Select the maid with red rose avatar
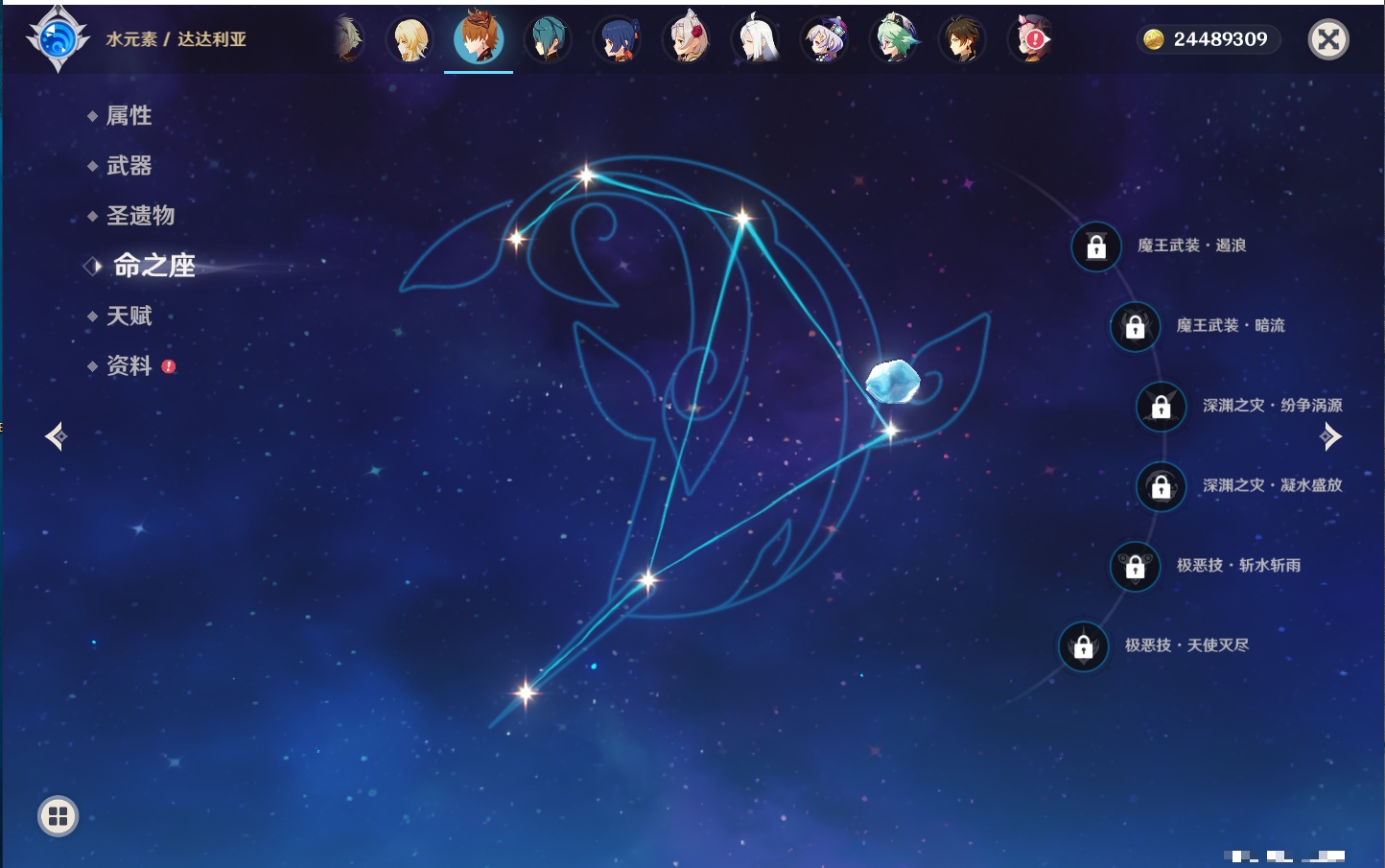Viewport: 1385px width, 868px height. [x=687, y=40]
